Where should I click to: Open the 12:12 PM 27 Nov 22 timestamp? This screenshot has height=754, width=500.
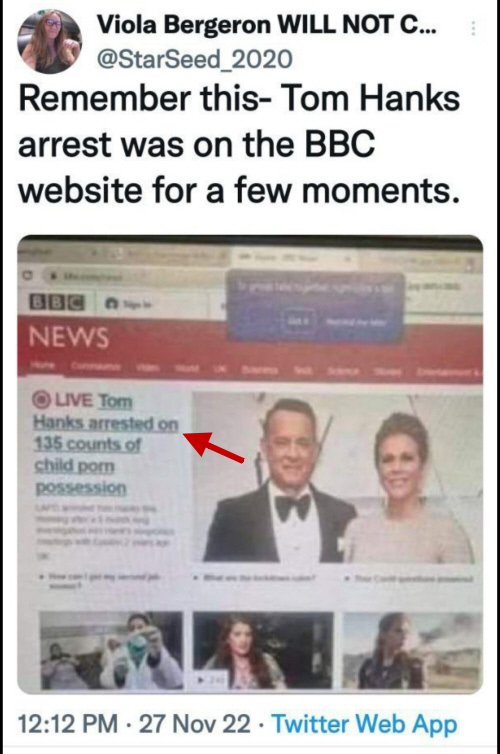click(x=134, y=724)
